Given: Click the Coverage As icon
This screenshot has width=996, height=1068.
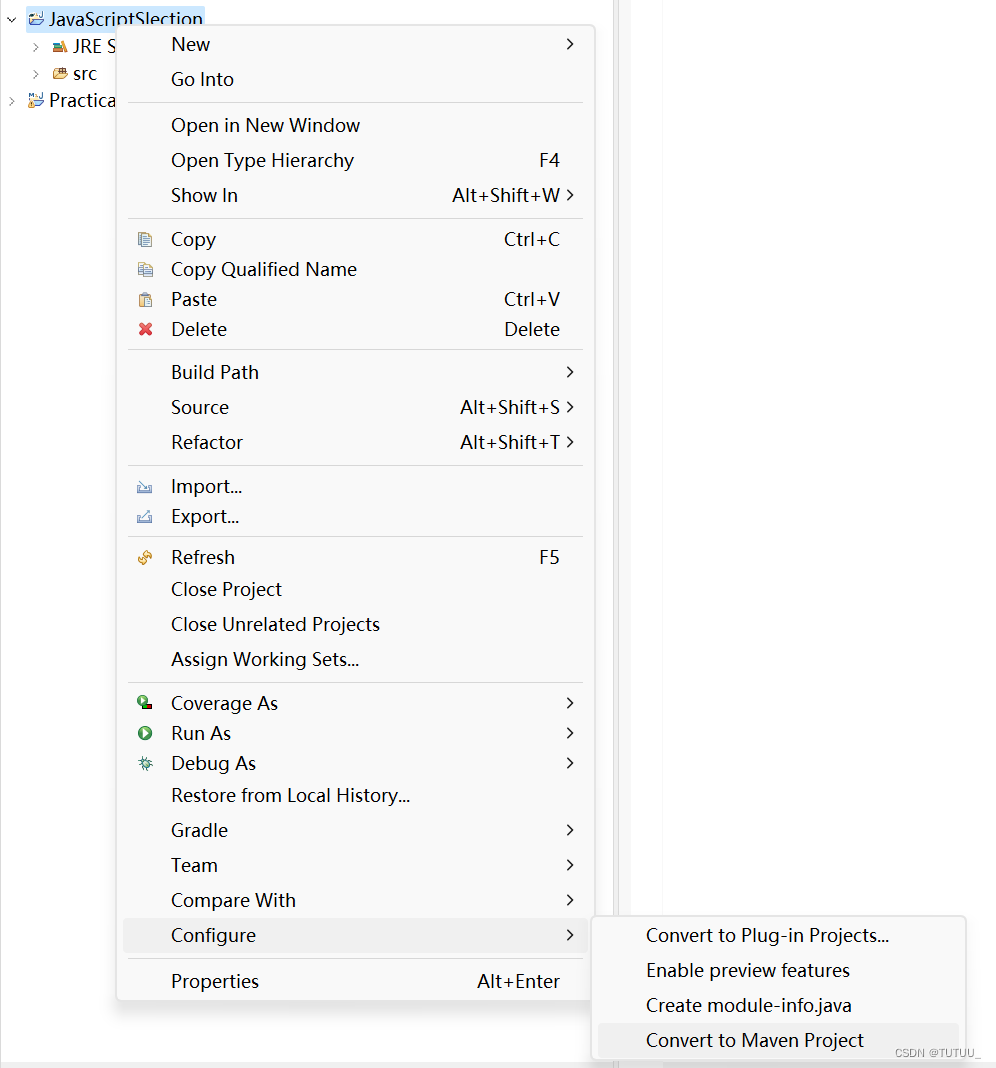Looking at the screenshot, I should [x=145, y=703].
